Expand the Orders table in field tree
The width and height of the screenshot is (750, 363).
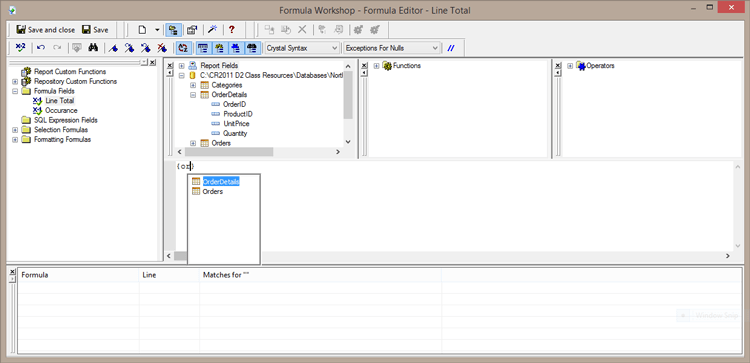(x=193, y=143)
